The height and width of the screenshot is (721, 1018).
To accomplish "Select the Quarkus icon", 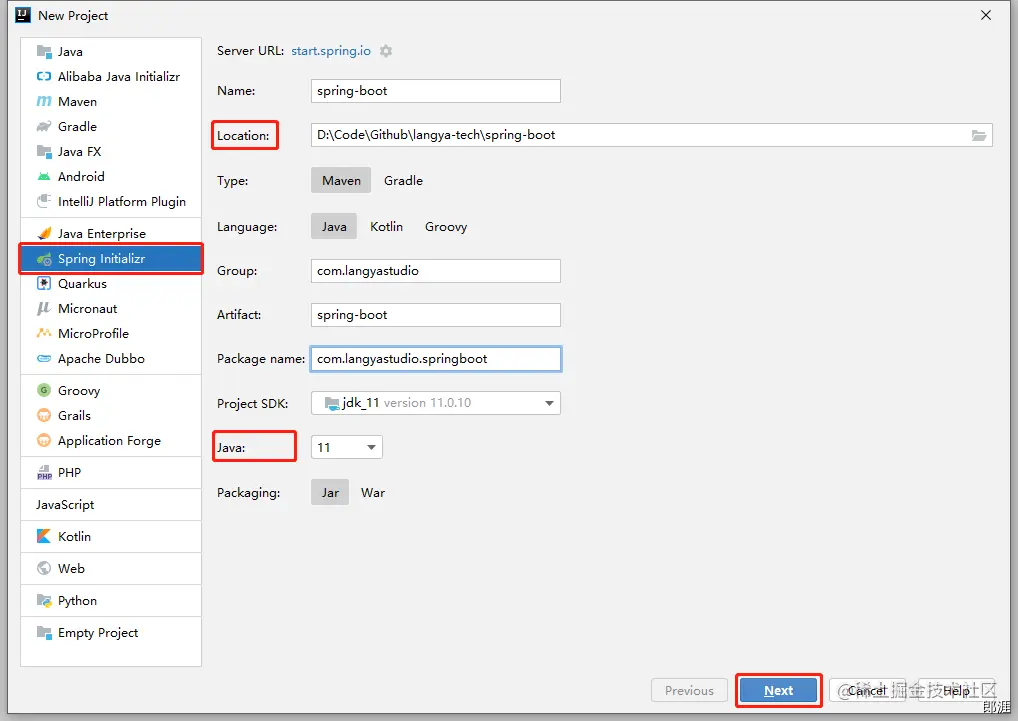I will (43, 284).
